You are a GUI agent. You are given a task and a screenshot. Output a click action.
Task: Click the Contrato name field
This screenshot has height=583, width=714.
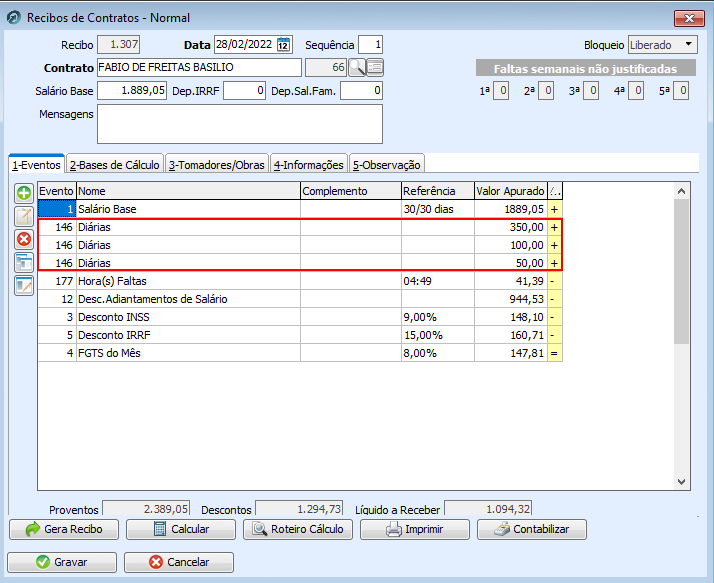(x=199, y=67)
